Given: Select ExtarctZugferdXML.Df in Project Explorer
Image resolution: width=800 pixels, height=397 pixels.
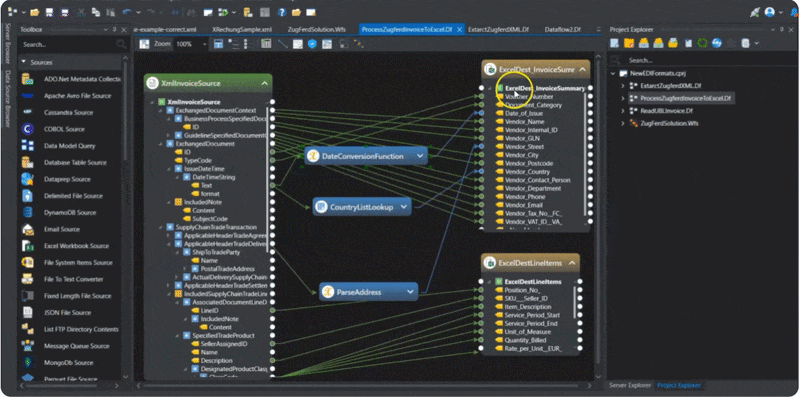Looking at the screenshot, I should pos(671,85).
